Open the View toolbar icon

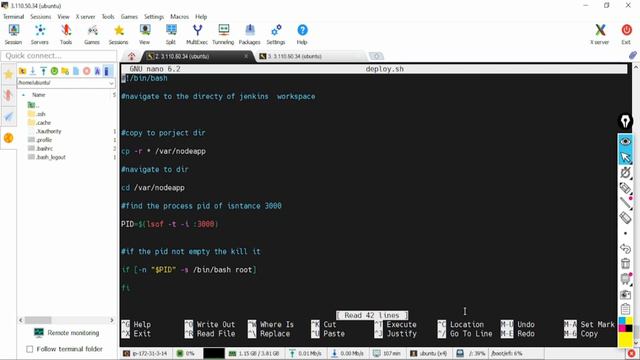pyautogui.click(x=144, y=34)
